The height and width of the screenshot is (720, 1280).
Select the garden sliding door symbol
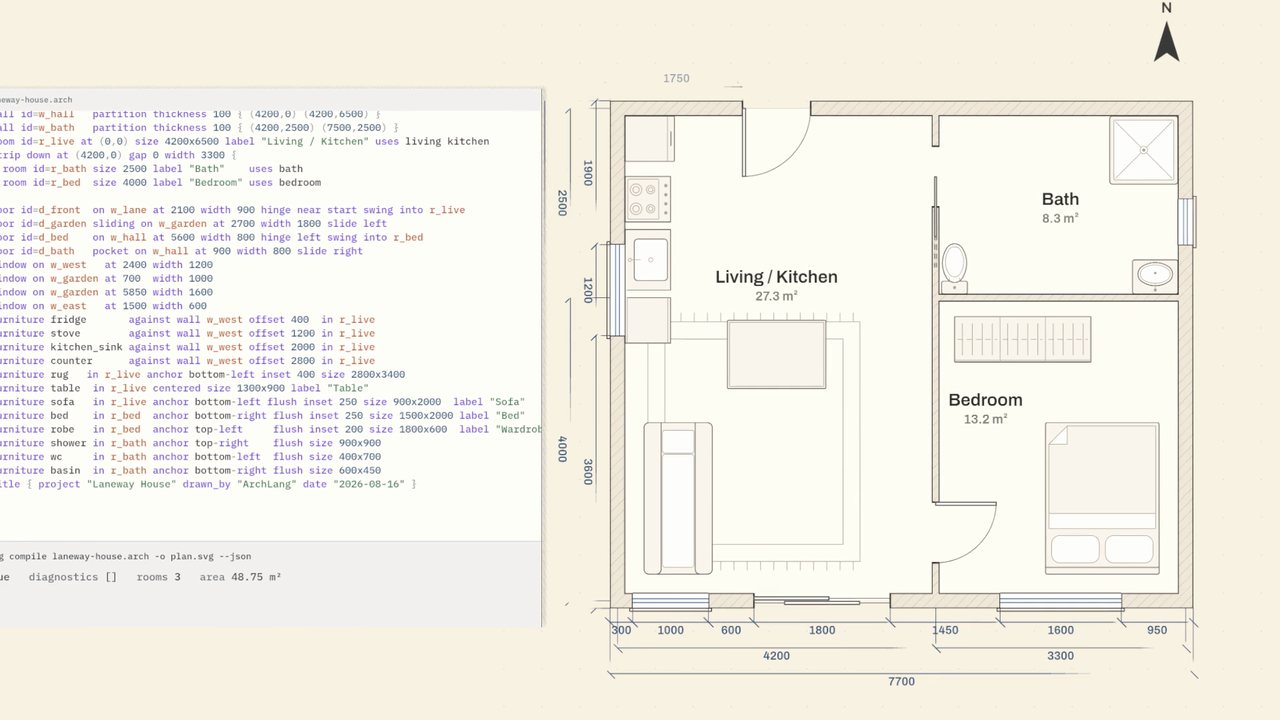(x=822, y=601)
